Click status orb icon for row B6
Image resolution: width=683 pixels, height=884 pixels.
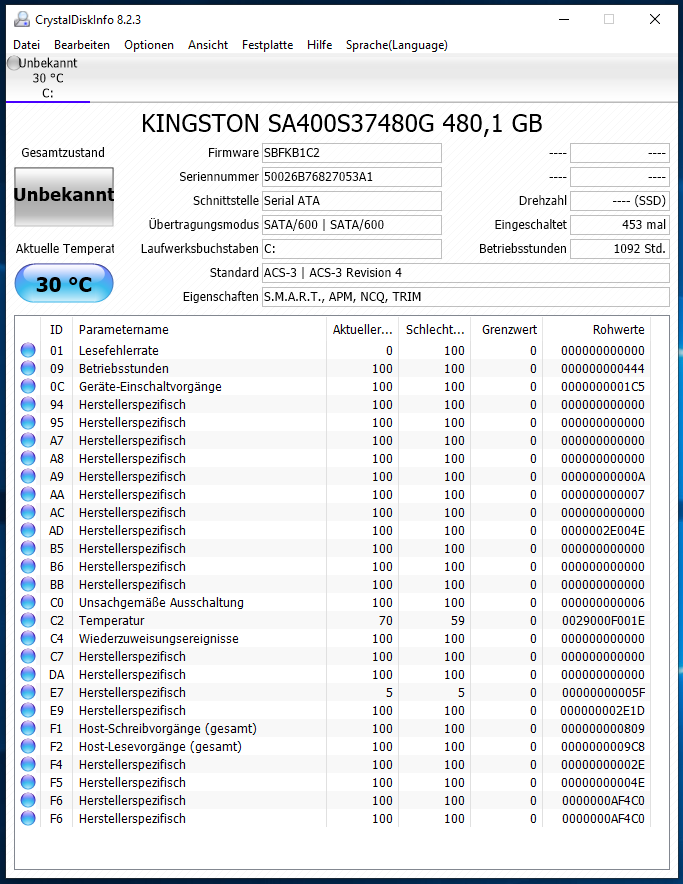[x=28, y=566]
